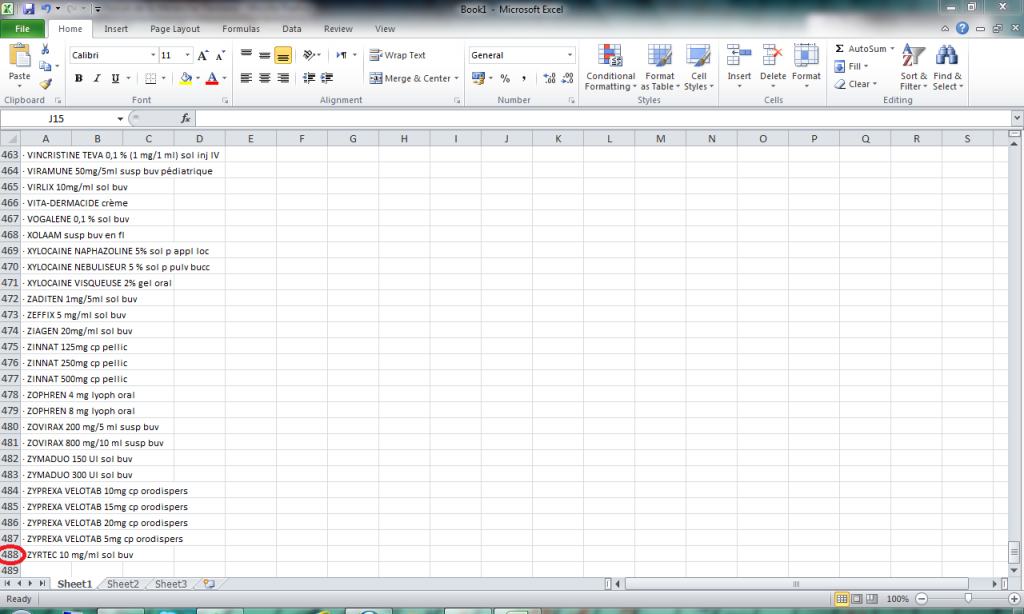Set Middle Align vertical alignment
1024x614 pixels.
(x=264, y=55)
